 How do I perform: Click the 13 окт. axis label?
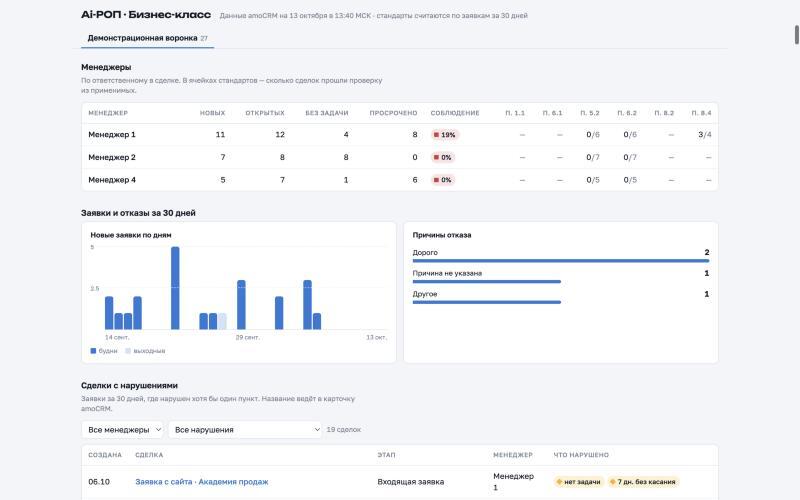377,337
